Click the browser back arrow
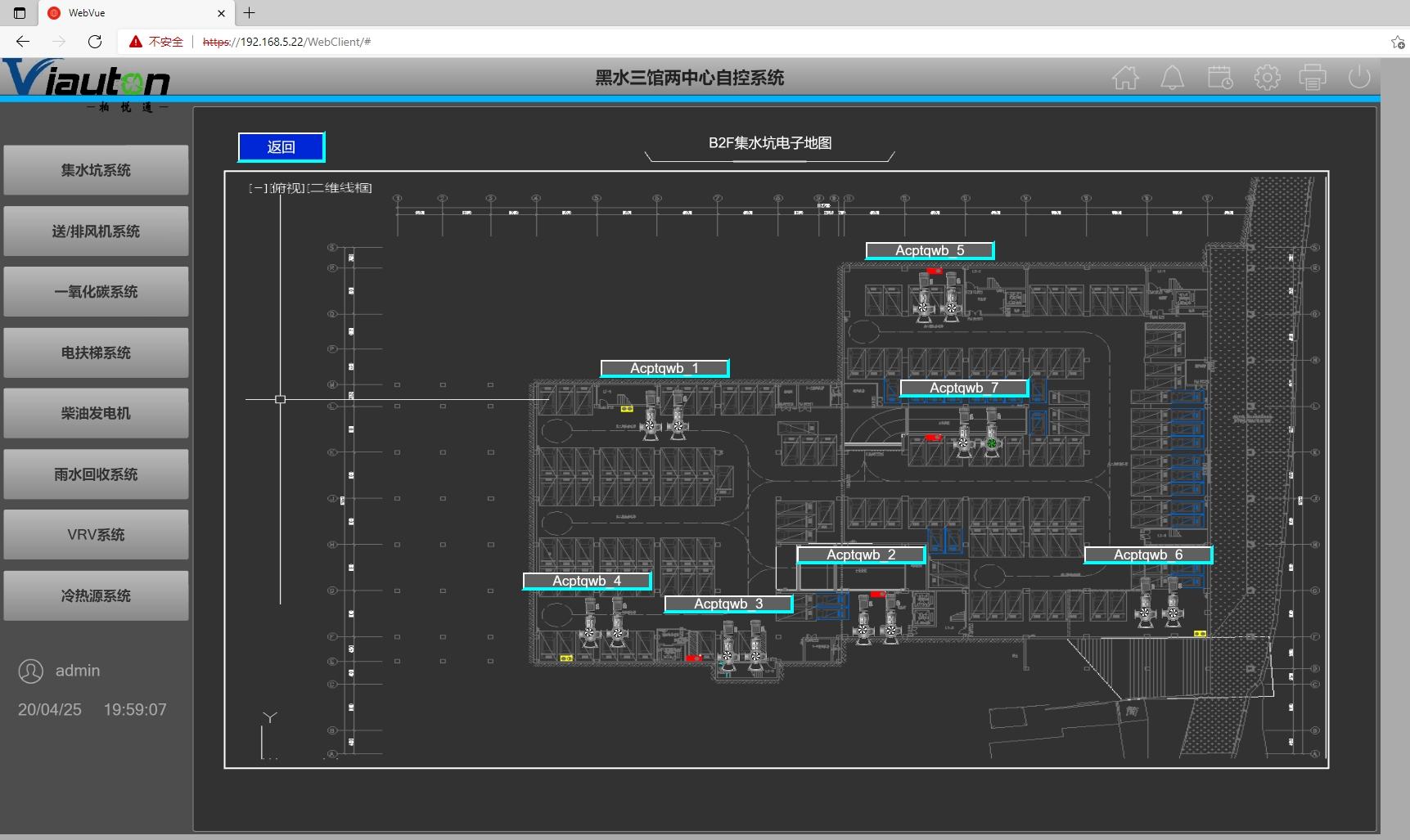This screenshot has width=1410, height=840. pyautogui.click(x=23, y=42)
